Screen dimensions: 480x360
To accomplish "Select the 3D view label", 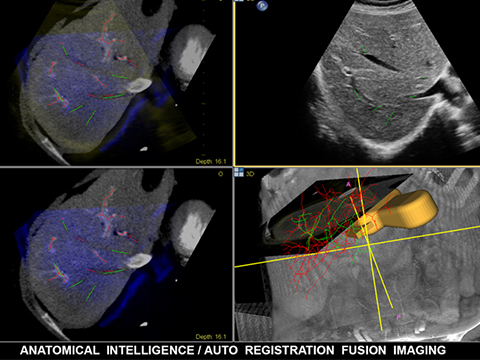I will click(250, 174).
